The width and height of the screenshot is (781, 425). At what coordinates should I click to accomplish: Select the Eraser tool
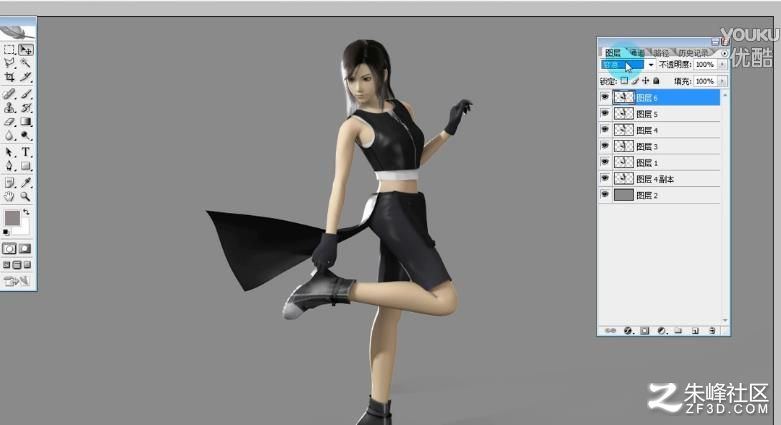(9, 122)
